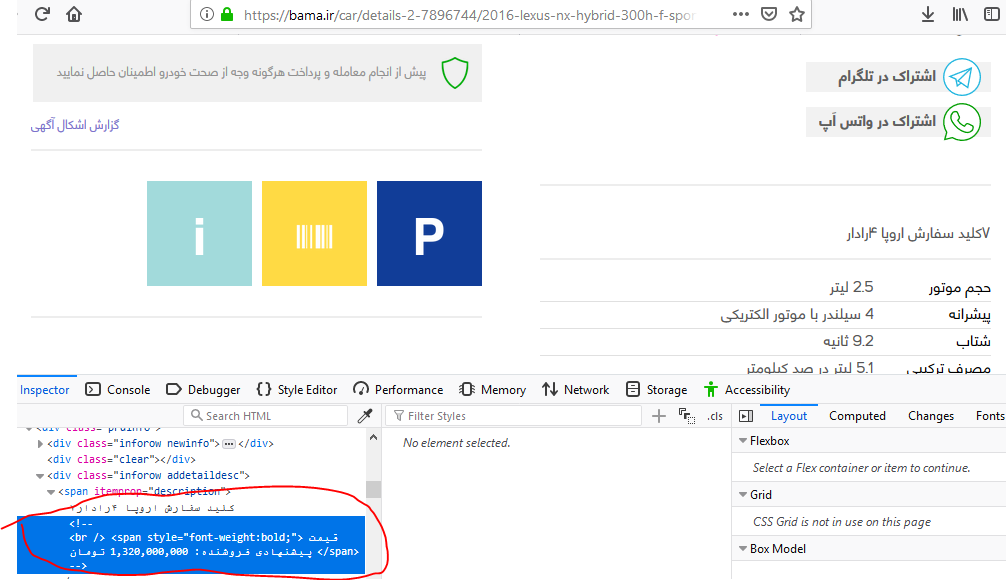Open the dark blue P tile

[x=429, y=234]
